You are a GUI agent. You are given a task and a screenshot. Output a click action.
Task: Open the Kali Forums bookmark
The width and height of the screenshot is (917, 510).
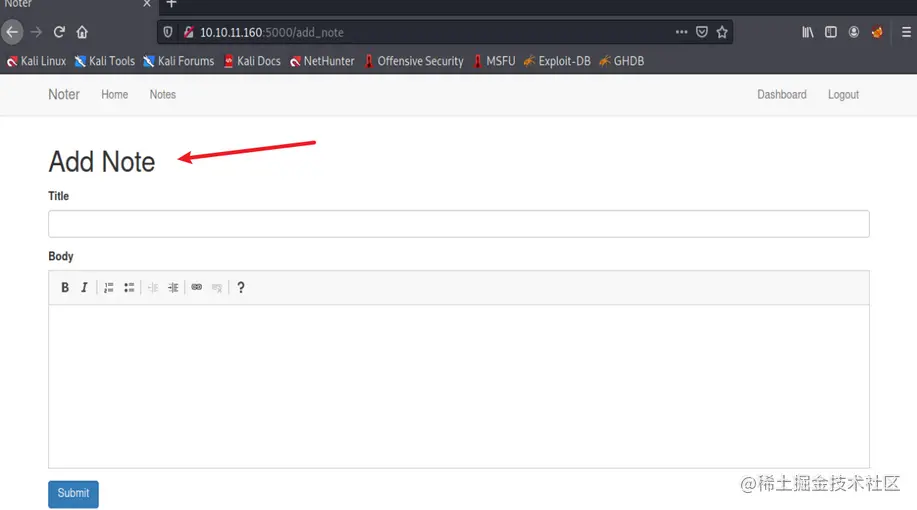179,61
